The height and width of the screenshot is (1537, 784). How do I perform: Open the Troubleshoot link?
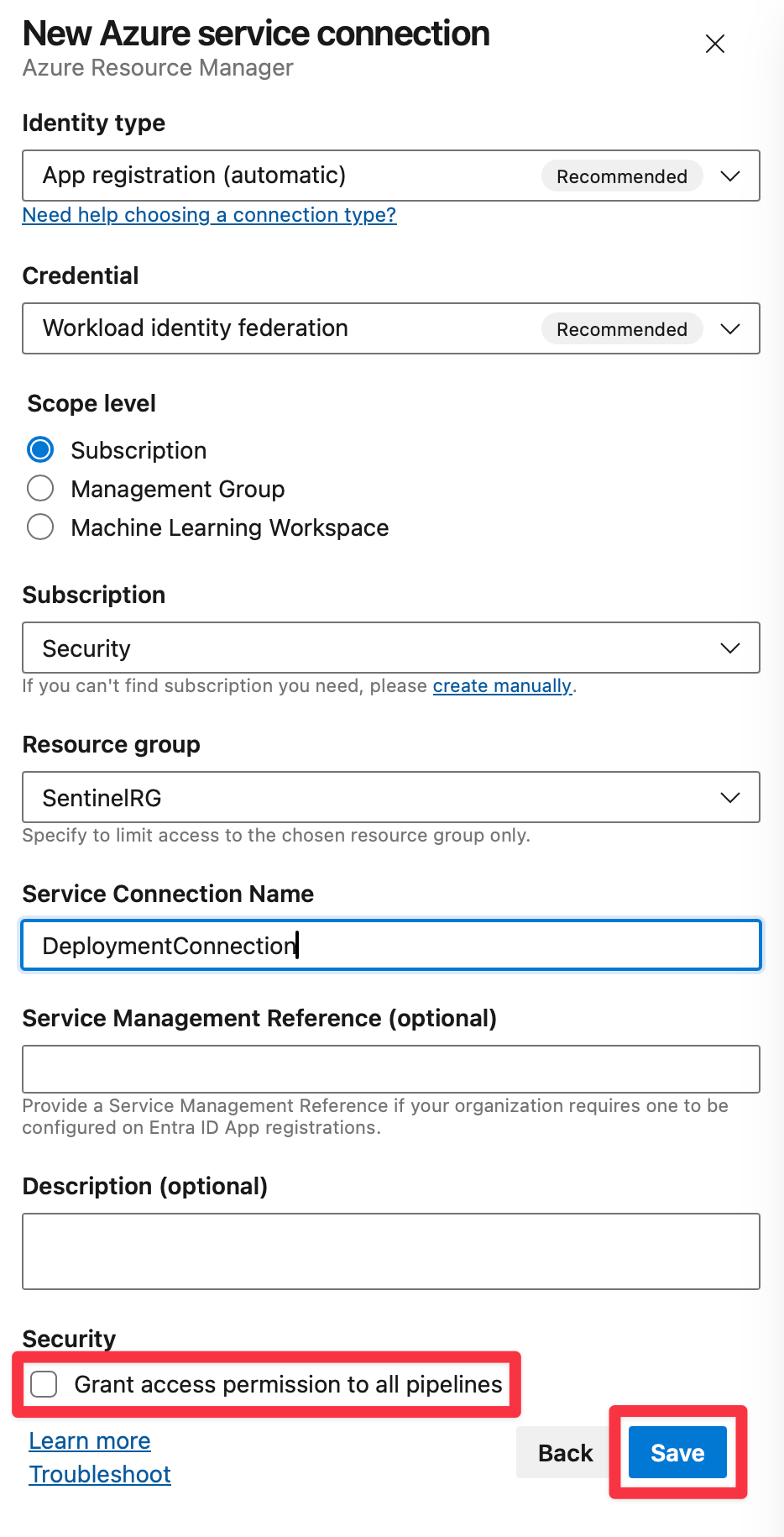tap(100, 1475)
